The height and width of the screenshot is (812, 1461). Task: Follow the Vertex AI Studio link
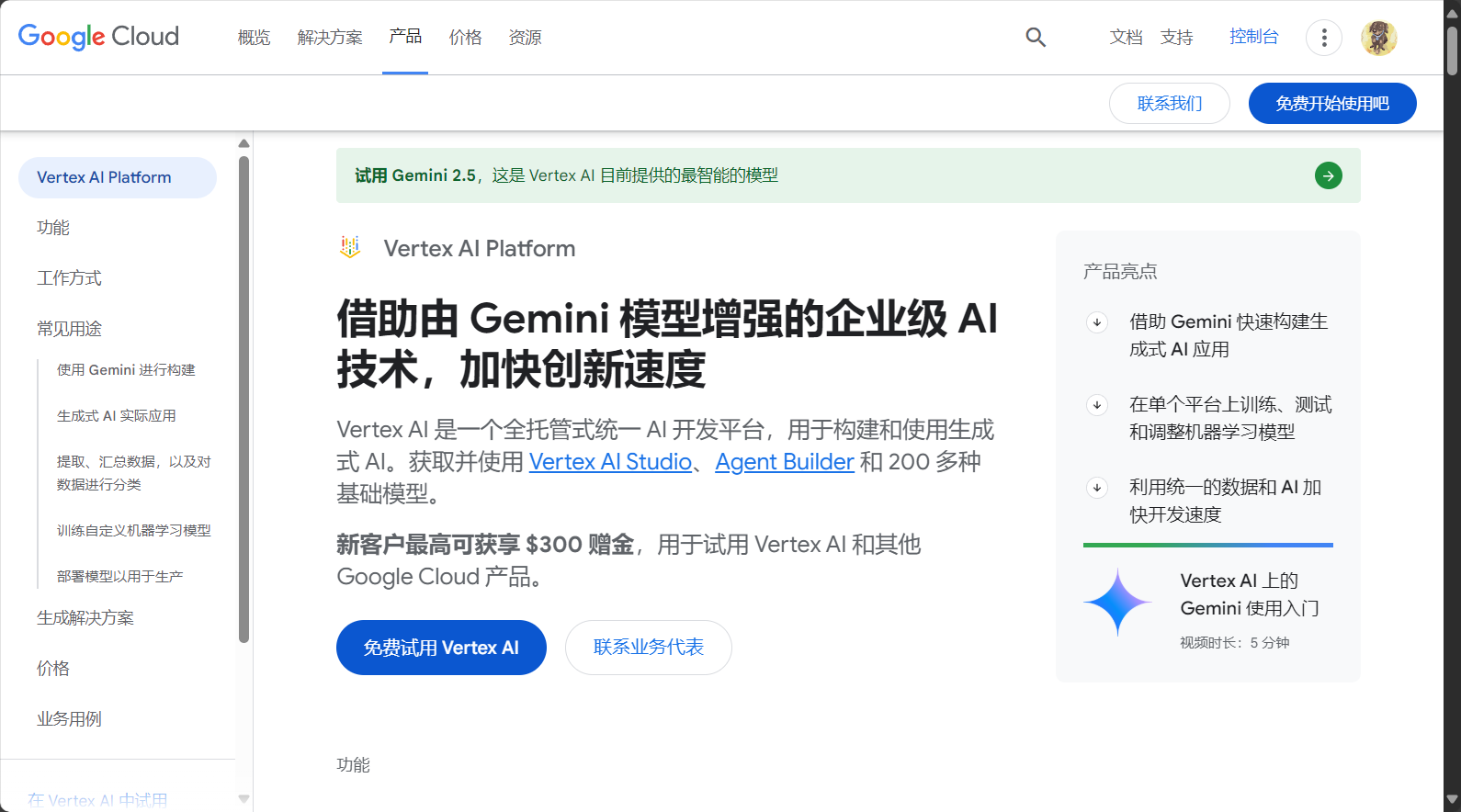click(610, 462)
